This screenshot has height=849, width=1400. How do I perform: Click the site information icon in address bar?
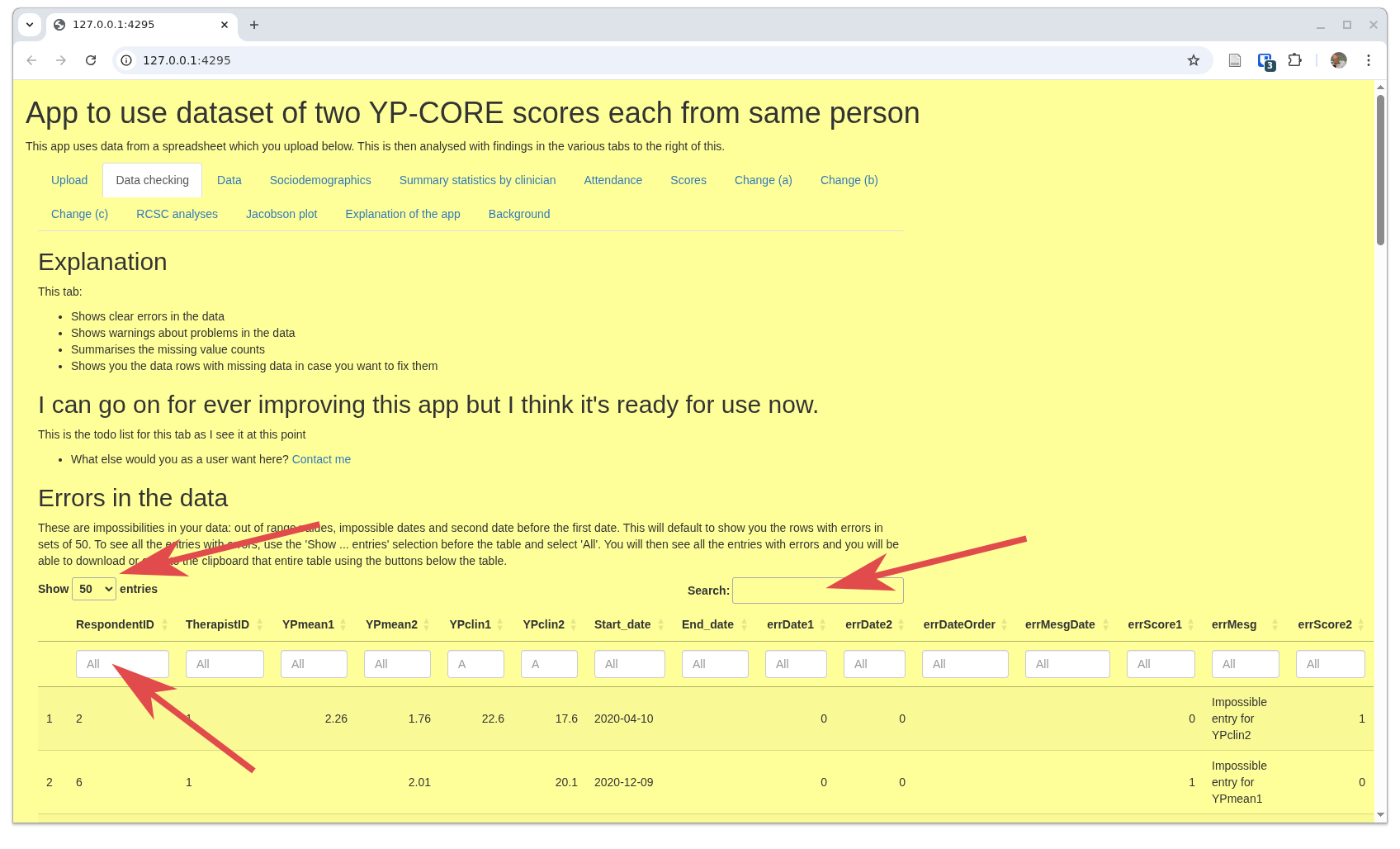[x=126, y=60]
